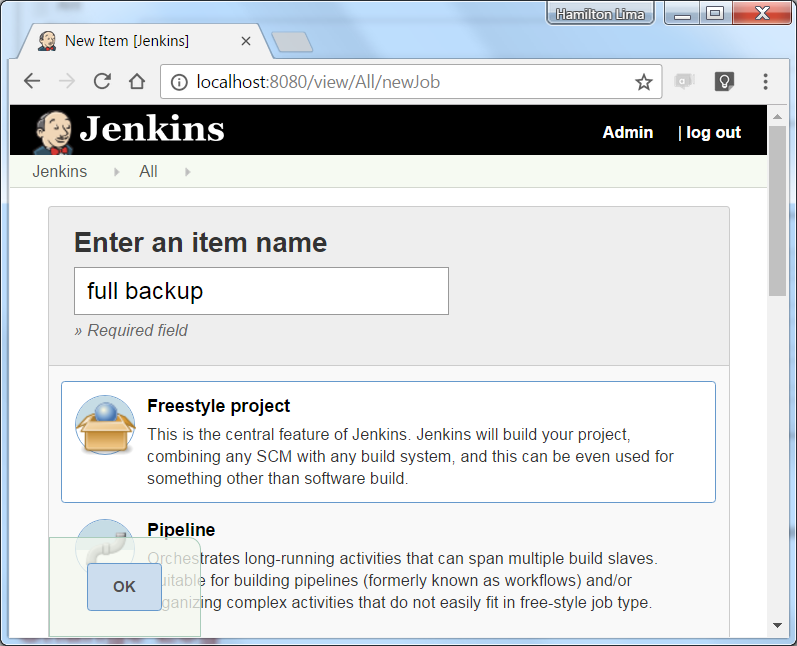Screen dimensions: 797x646
Task: Go to Jenkins breadcrumb
Action: click(59, 171)
